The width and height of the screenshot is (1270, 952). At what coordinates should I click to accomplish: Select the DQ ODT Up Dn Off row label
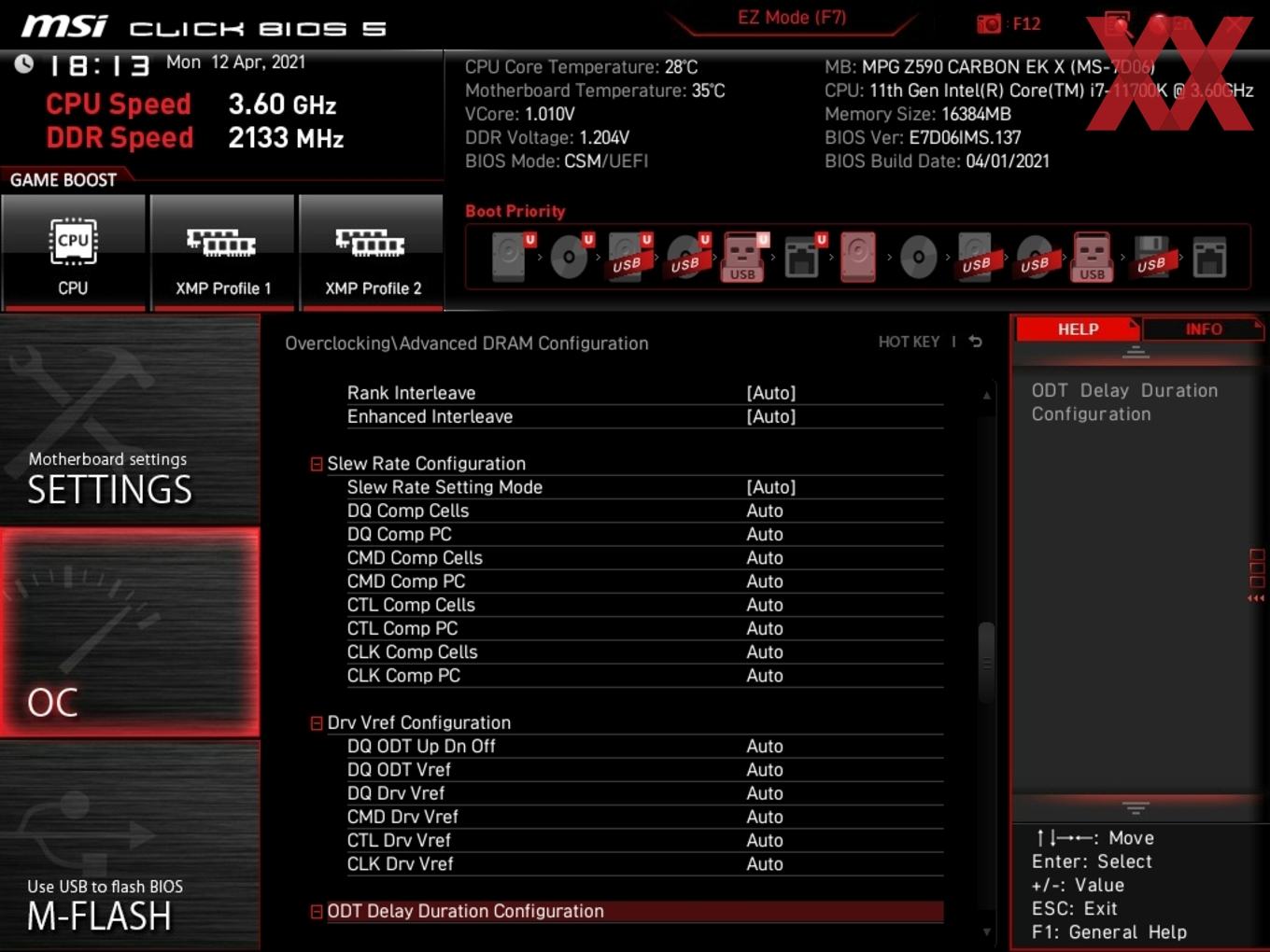click(x=421, y=747)
